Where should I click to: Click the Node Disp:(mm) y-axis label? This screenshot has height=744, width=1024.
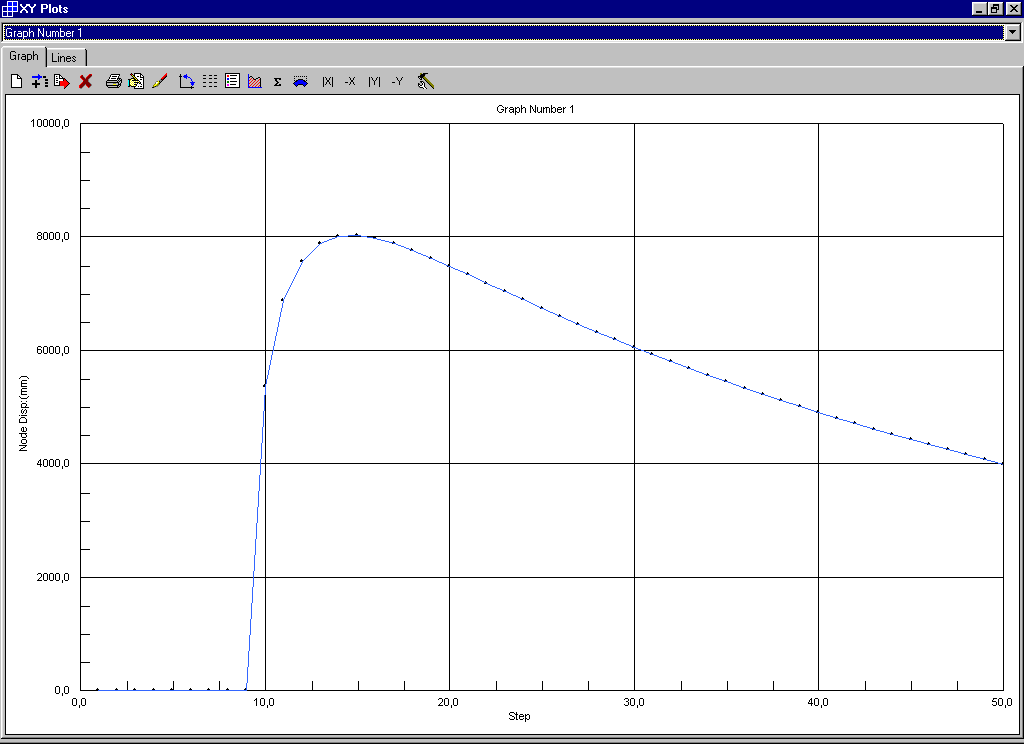(24, 413)
